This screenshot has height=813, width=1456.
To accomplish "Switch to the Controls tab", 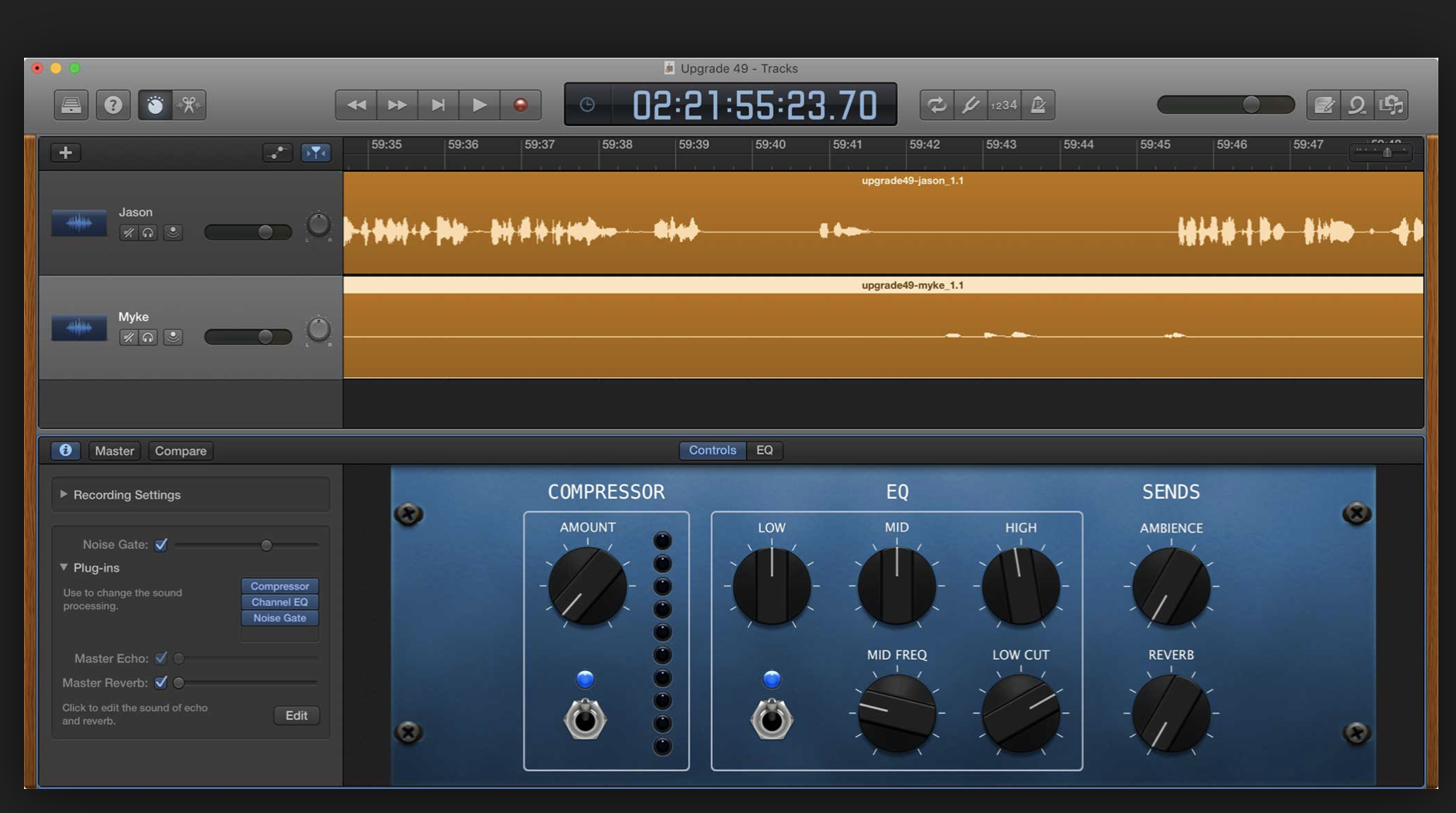I will pyautogui.click(x=713, y=451).
